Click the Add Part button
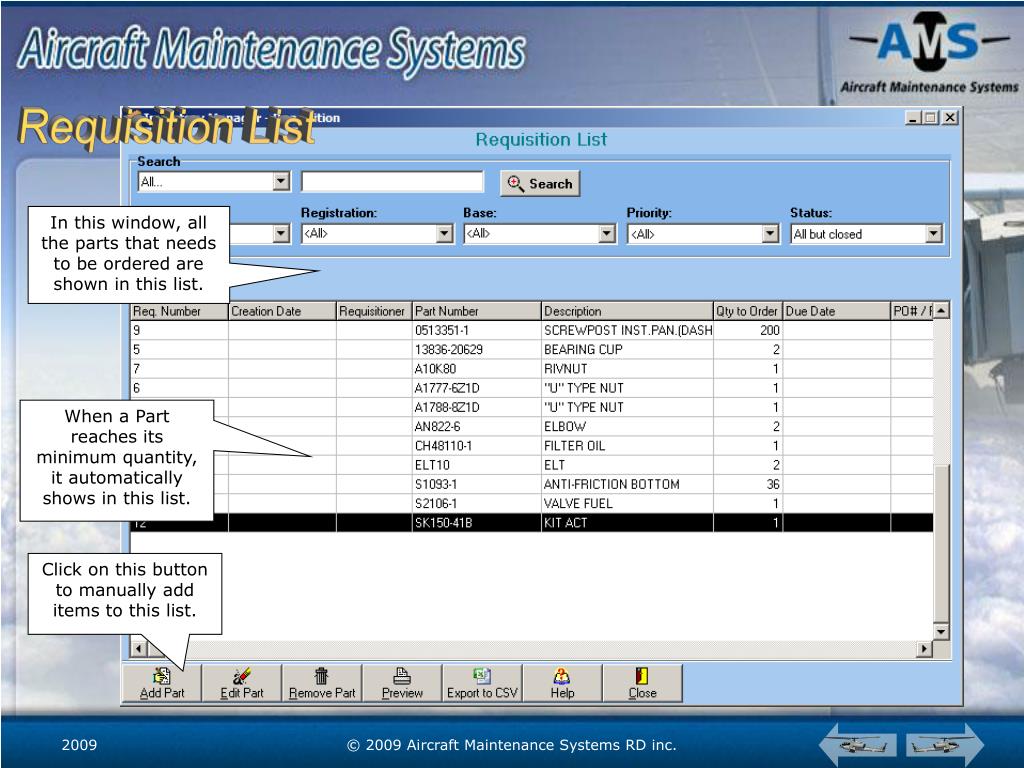This screenshot has height=768, width=1024. tap(162, 683)
